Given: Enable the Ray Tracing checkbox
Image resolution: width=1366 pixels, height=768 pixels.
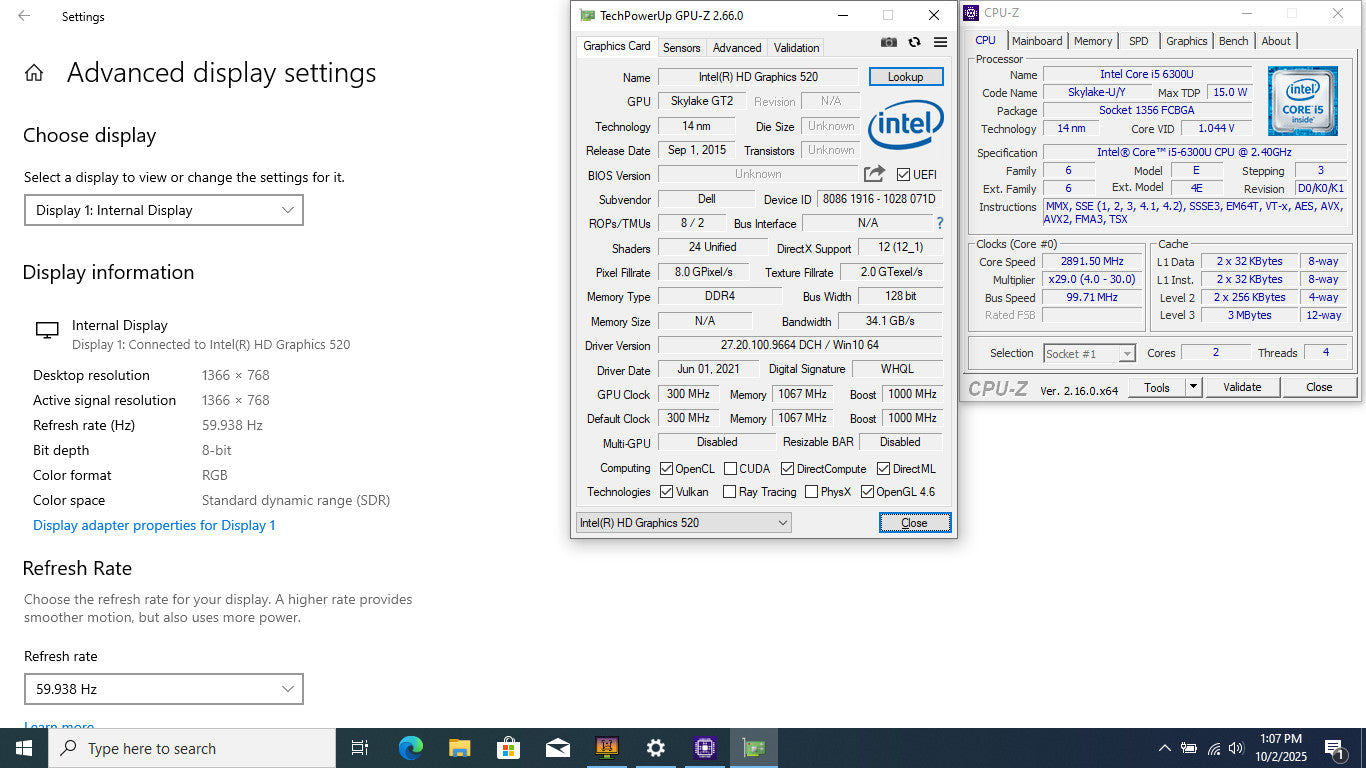Looking at the screenshot, I should coord(730,492).
